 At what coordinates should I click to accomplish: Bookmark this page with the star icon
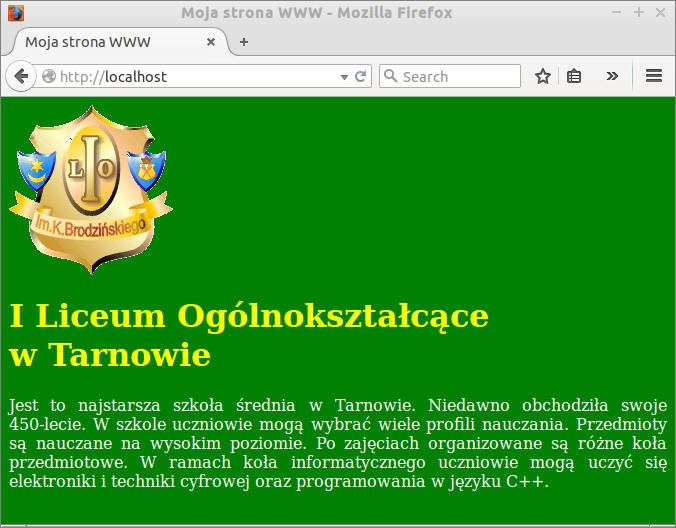pyautogui.click(x=543, y=76)
